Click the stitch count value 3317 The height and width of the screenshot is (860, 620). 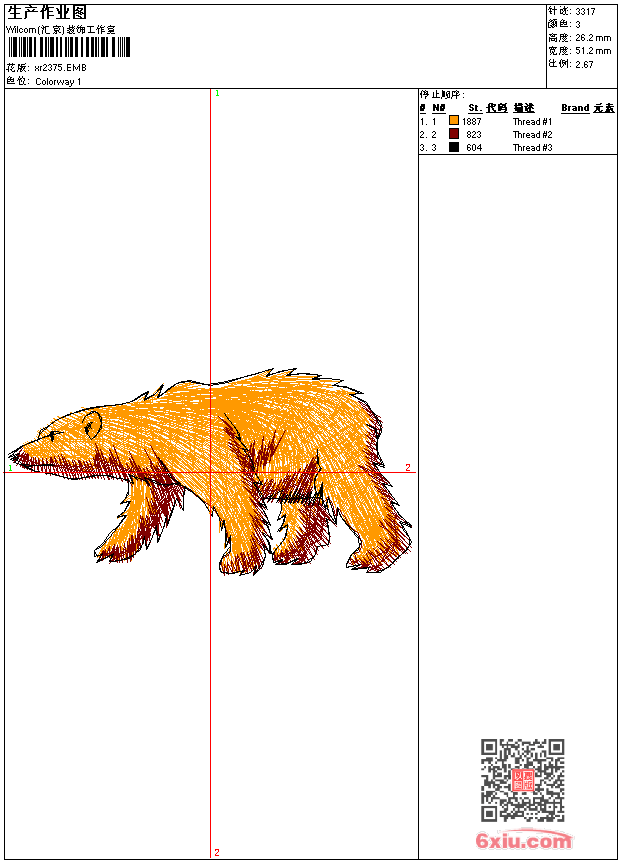(x=585, y=11)
